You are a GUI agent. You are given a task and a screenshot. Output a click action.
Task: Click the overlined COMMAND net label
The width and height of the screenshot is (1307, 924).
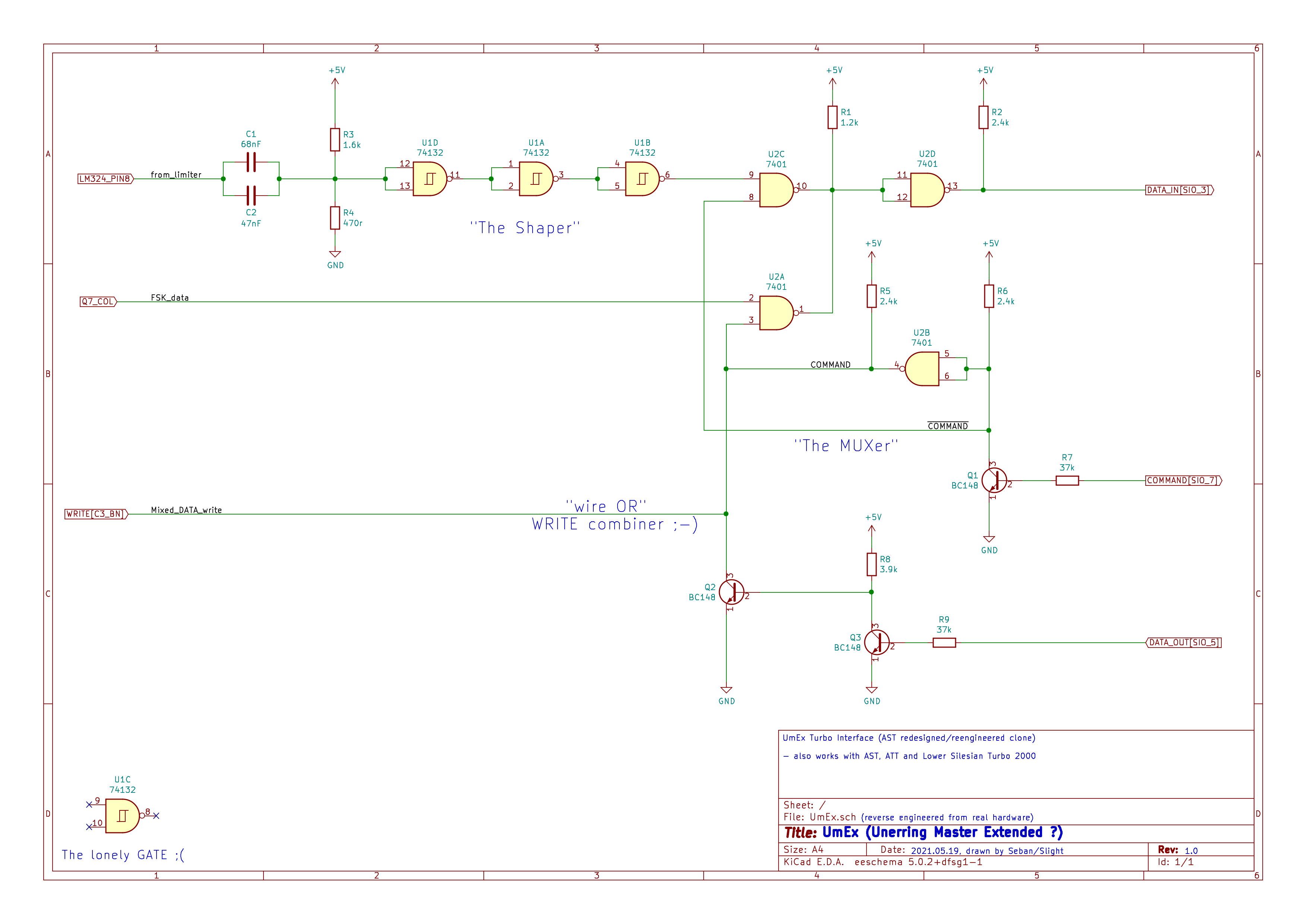(948, 425)
